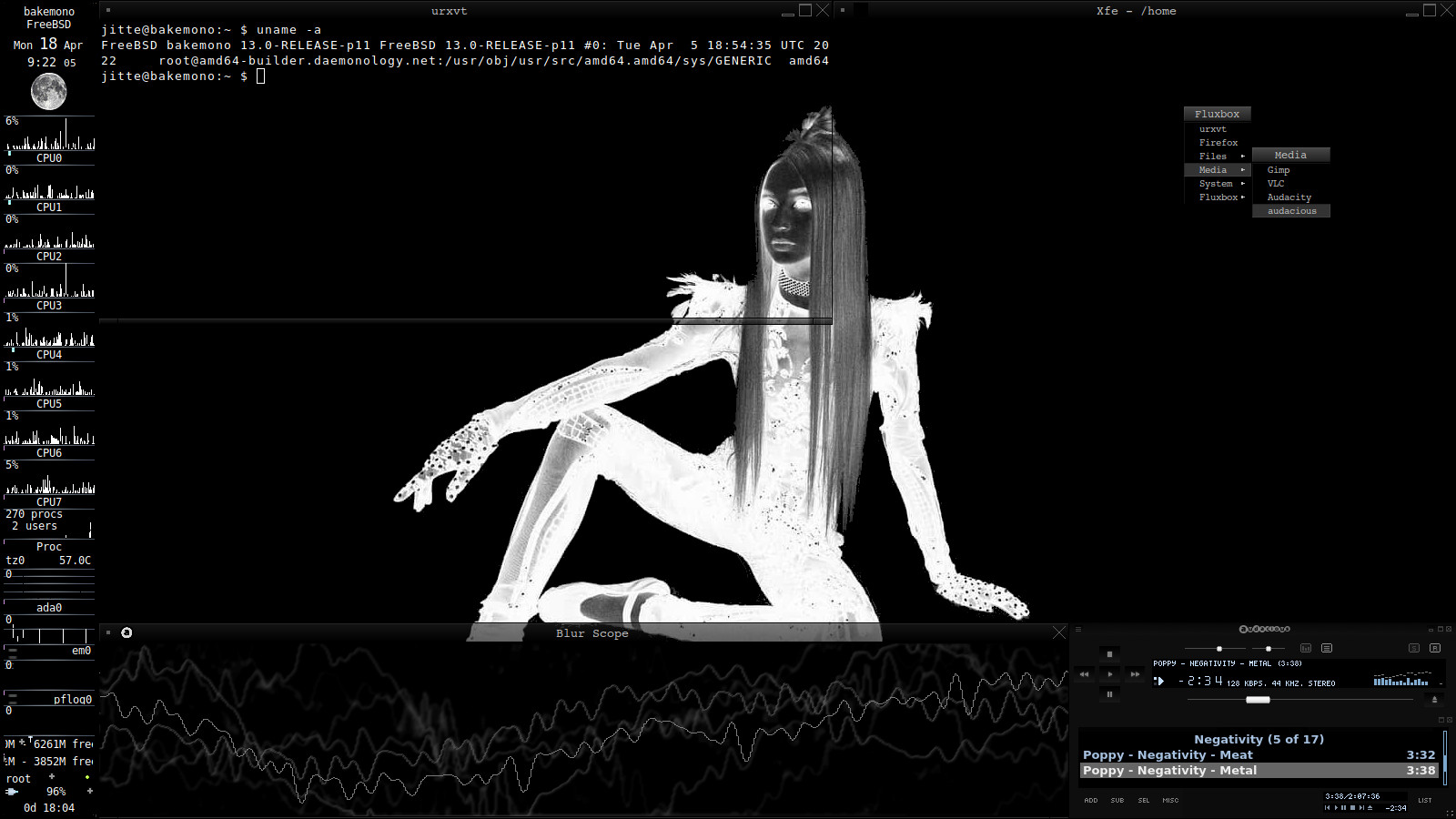Viewport: 1456px width, 819px height.
Task: Adjust the Audacious balance slider
Action: pyautogui.click(x=1269, y=649)
